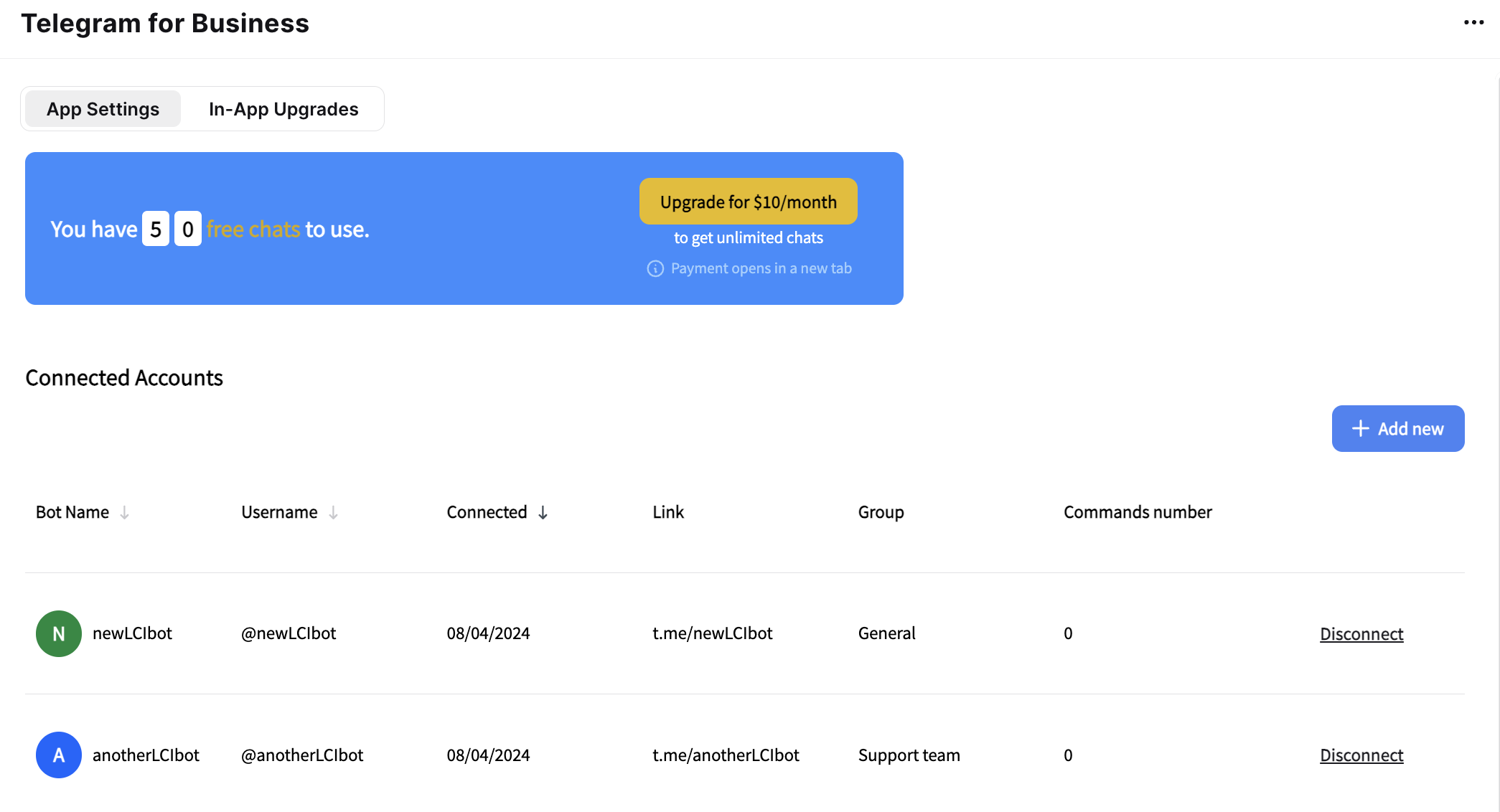Open the three-dot more options menu
Image resolution: width=1500 pixels, height=812 pixels.
pyautogui.click(x=1473, y=23)
